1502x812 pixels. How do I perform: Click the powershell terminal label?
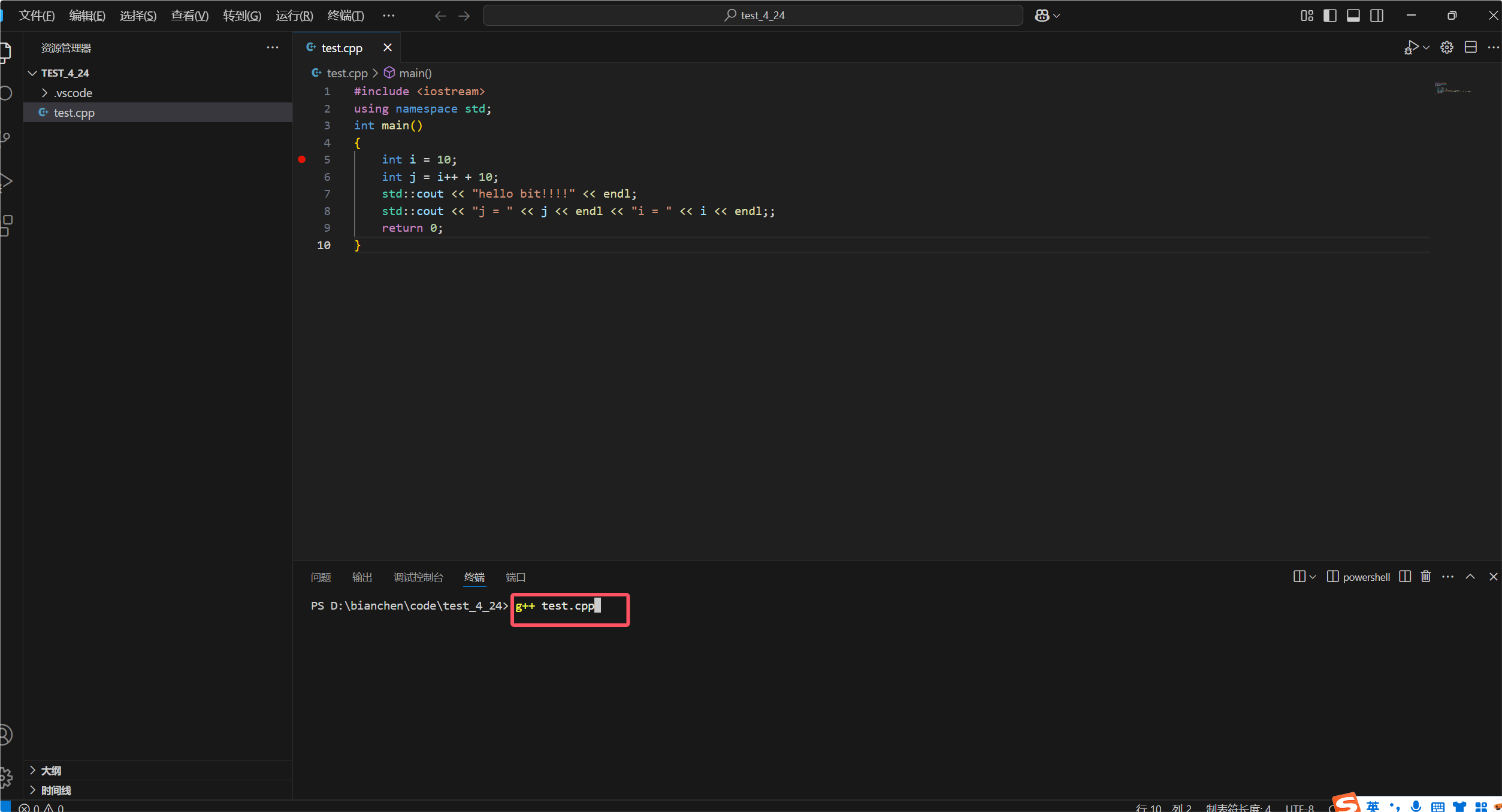(1365, 577)
